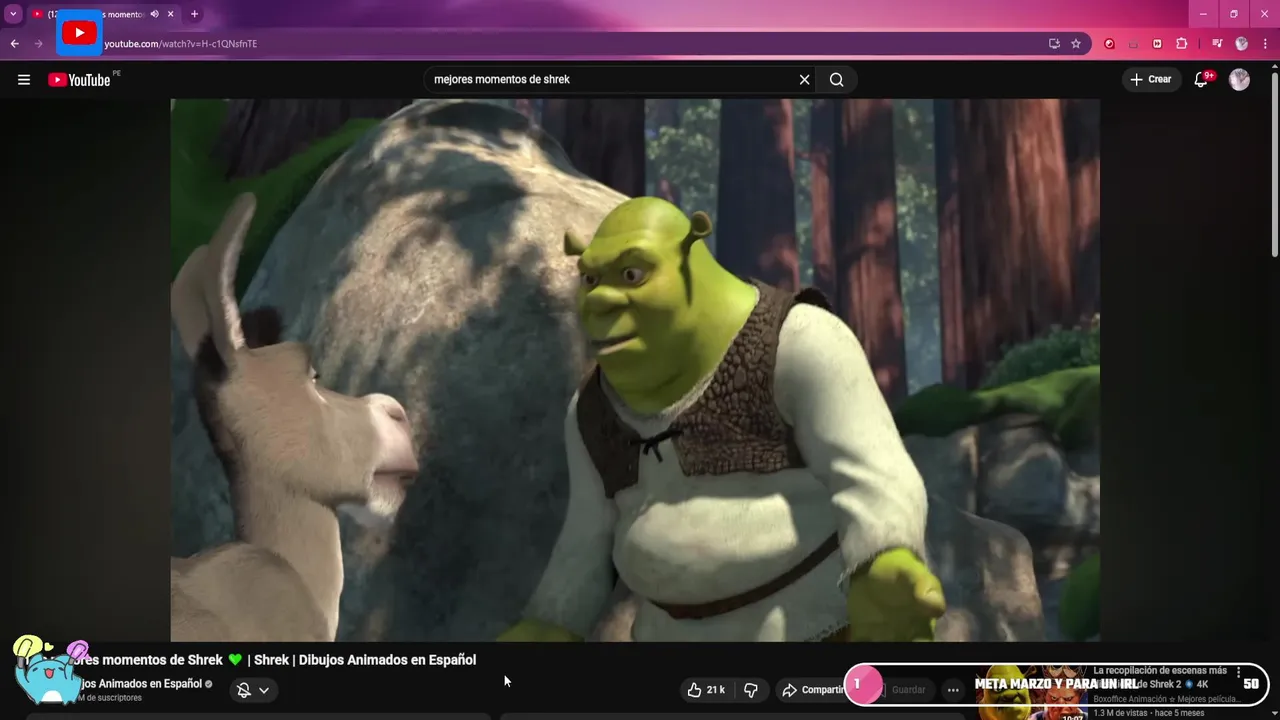The width and height of the screenshot is (1280, 720).
Task: Open the browser profile avatar in the toolbar
Action: [1242, 44]
